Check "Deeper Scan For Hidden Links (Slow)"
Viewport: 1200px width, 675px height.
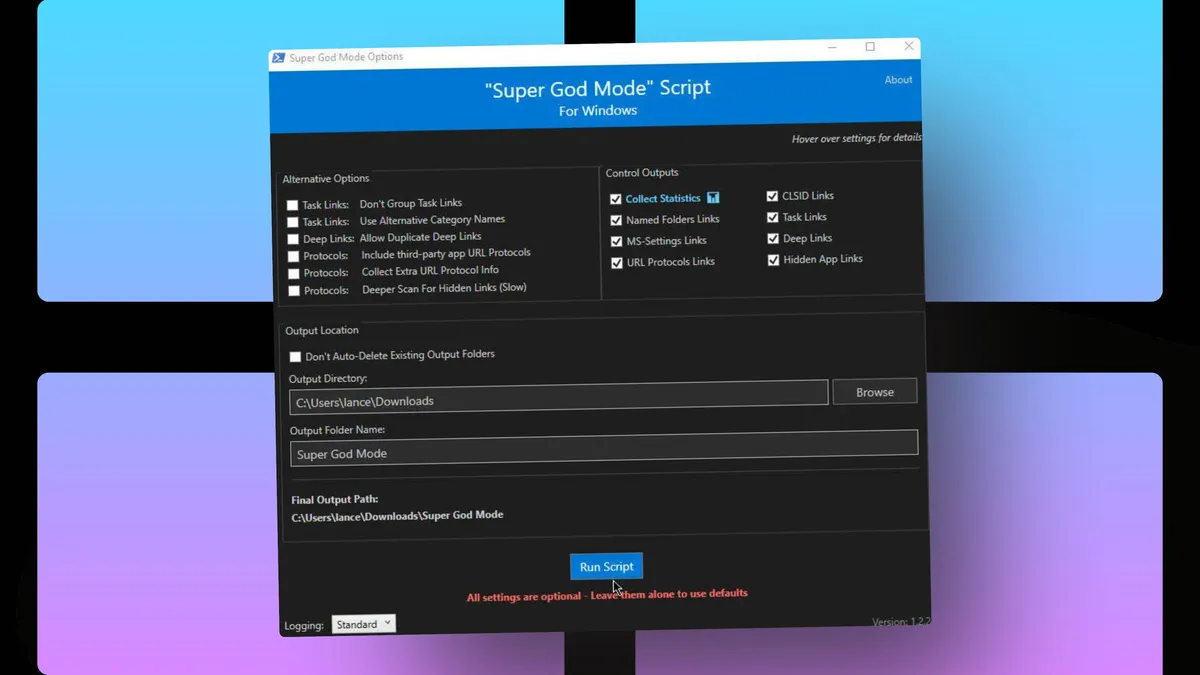coord(292,290)
